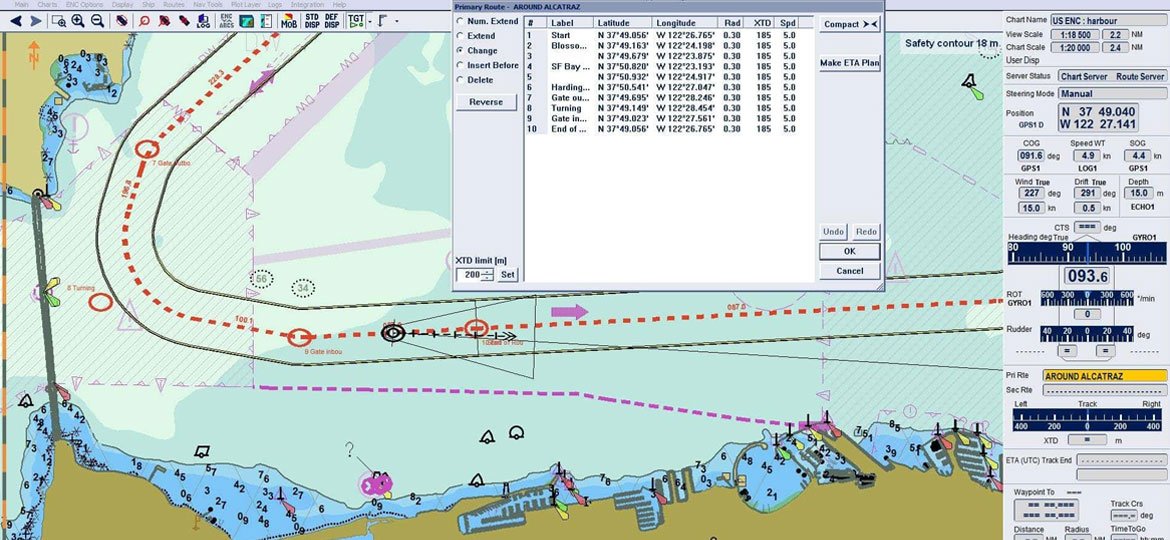Click the ENC ARCS chart icon
The height and width of the screenshot is (540, 1170).
[227, 21]
